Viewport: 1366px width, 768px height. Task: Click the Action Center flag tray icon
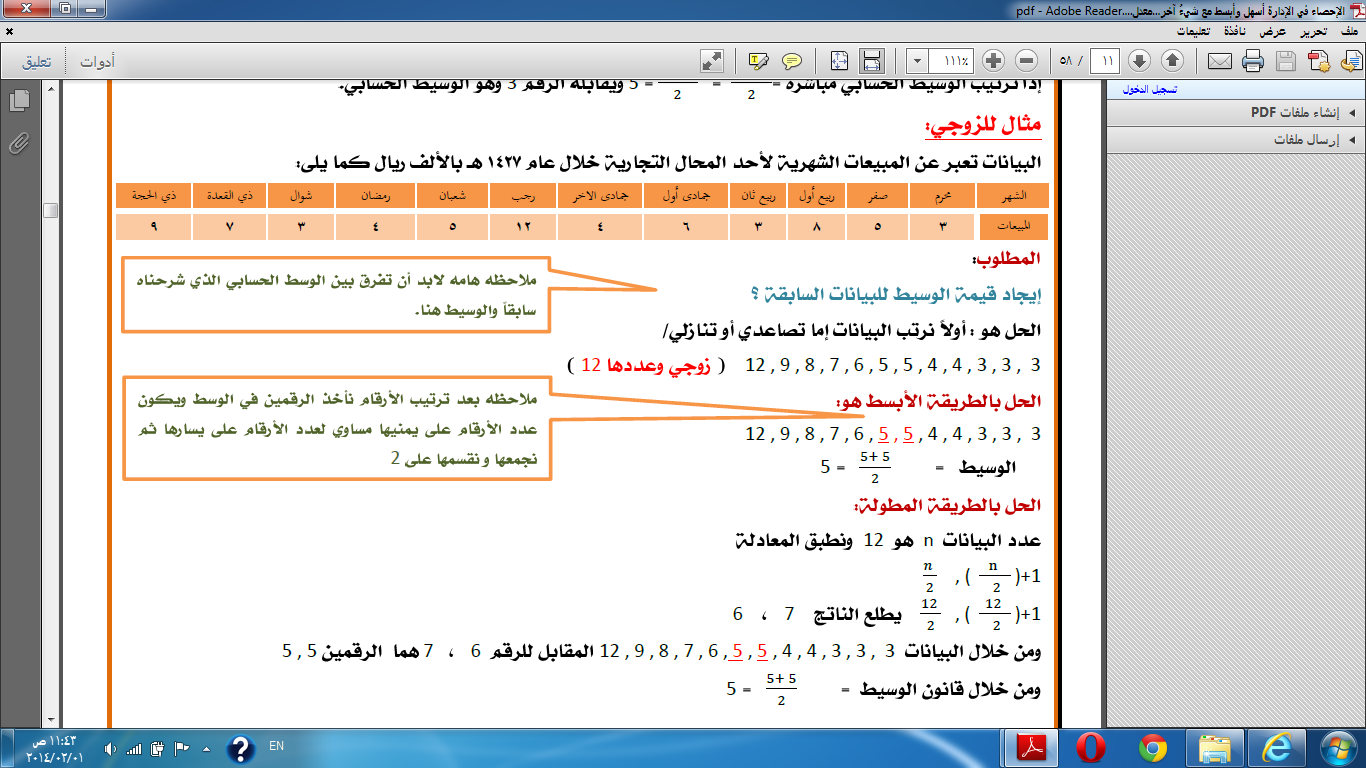click(182, 747)
